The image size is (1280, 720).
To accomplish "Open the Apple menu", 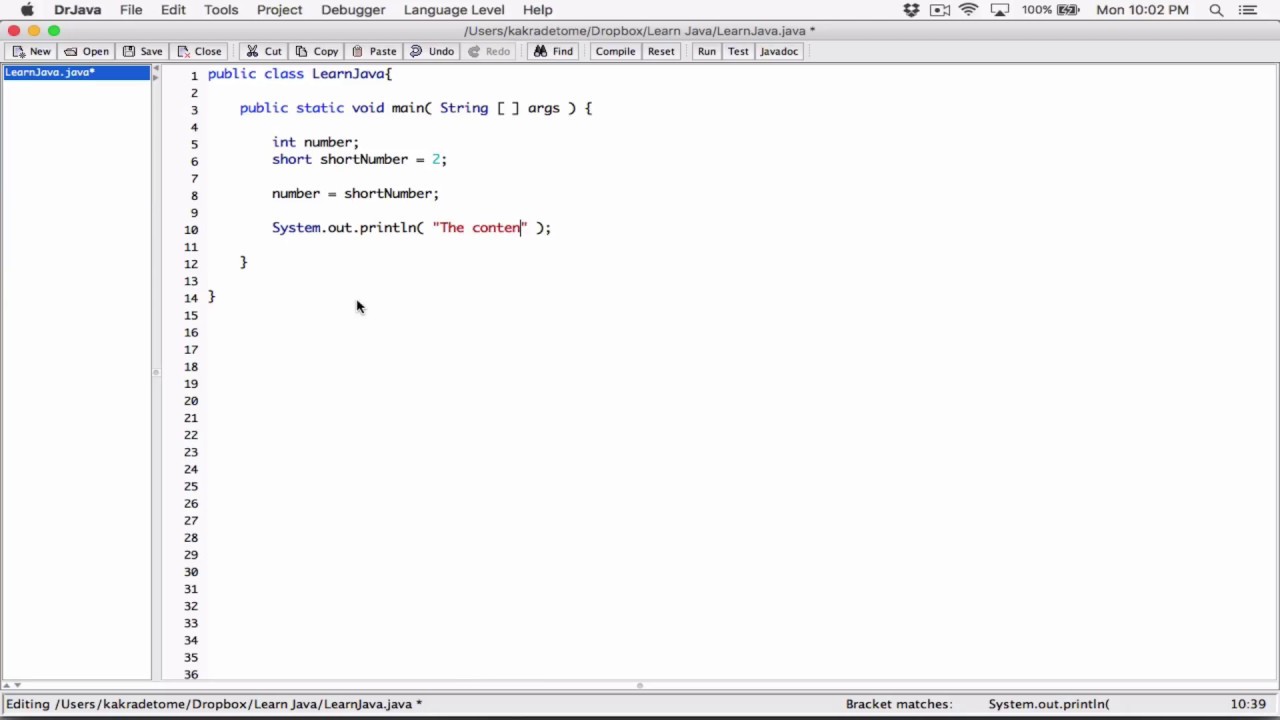I will point(27,10).
